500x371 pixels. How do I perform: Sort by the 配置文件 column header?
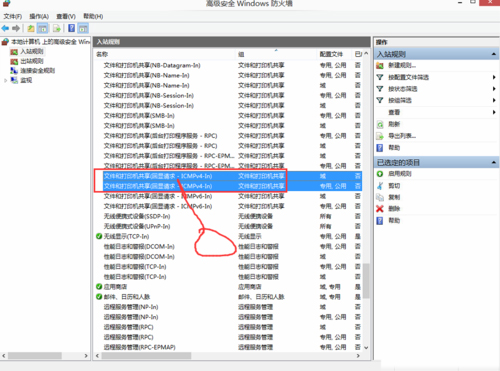click(x=334, y=54)
